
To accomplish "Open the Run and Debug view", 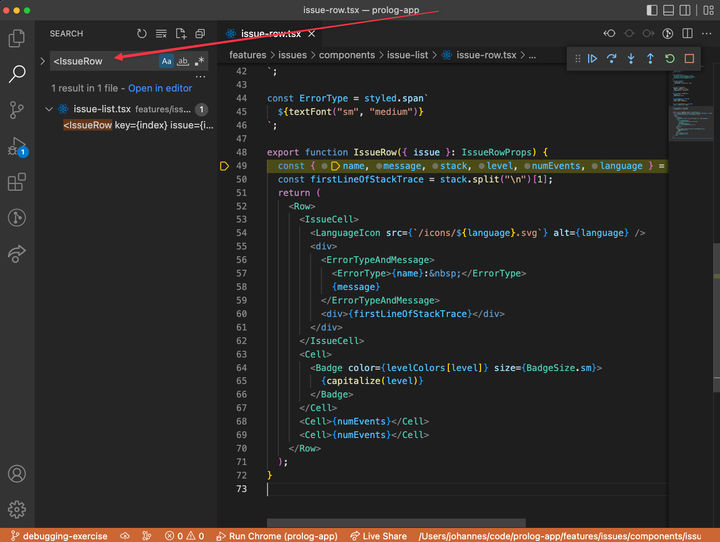I will pyautogui.click(x=17, y=147).
